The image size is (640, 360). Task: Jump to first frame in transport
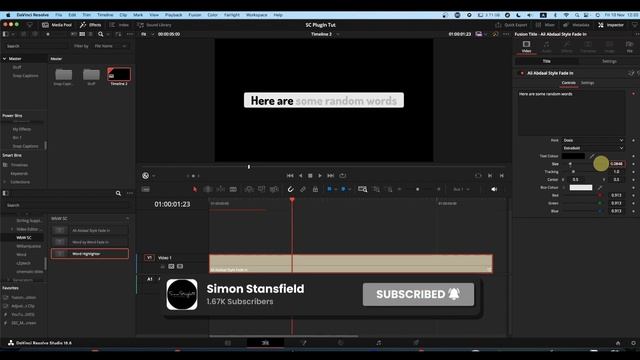[x=290, y=176]
